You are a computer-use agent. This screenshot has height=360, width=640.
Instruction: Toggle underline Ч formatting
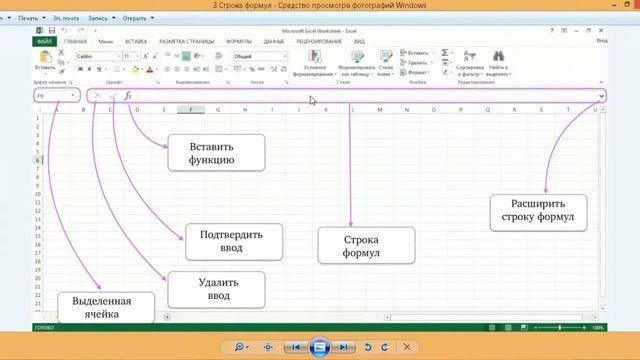click(x=99, y=69)
